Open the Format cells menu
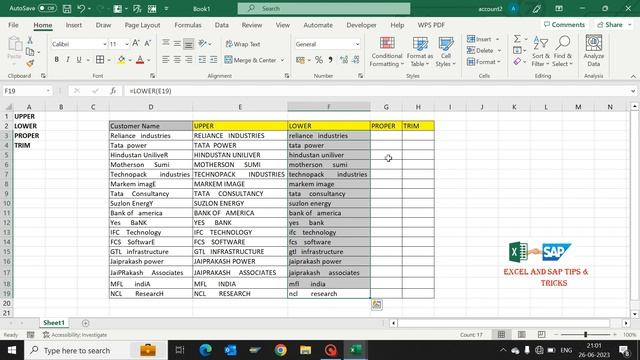The height and width of the screenshot is (360, 640). (x=484, y=62)
